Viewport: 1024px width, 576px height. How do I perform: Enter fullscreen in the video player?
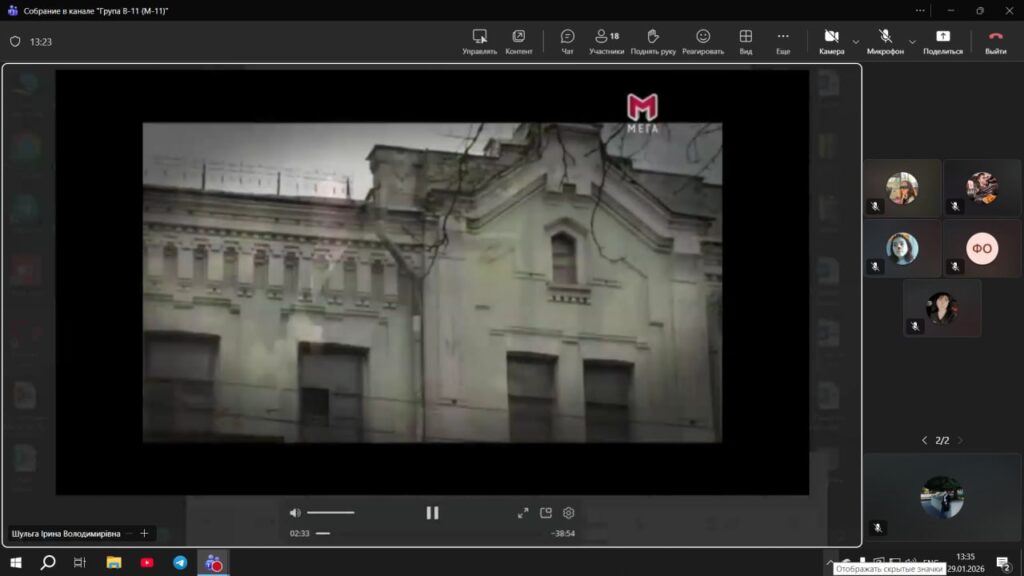pos(523,513)
